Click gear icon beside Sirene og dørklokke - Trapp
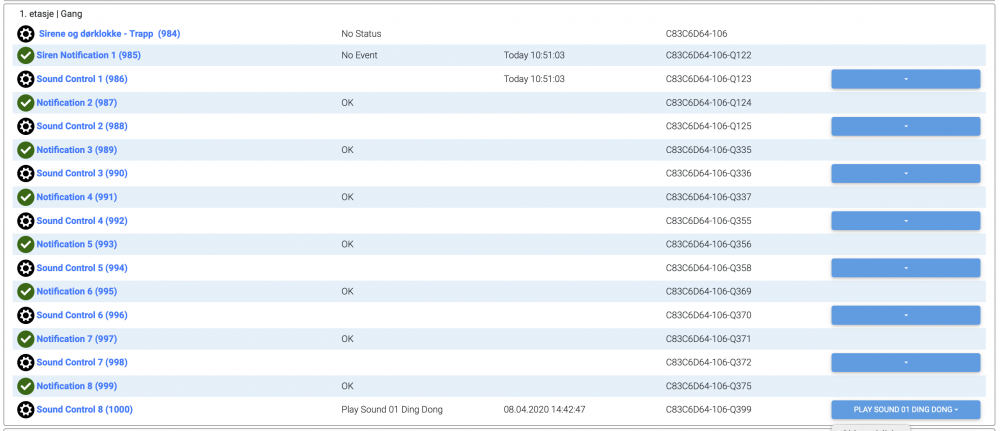Screen dimensions: 1000x431 coord(26,34)
